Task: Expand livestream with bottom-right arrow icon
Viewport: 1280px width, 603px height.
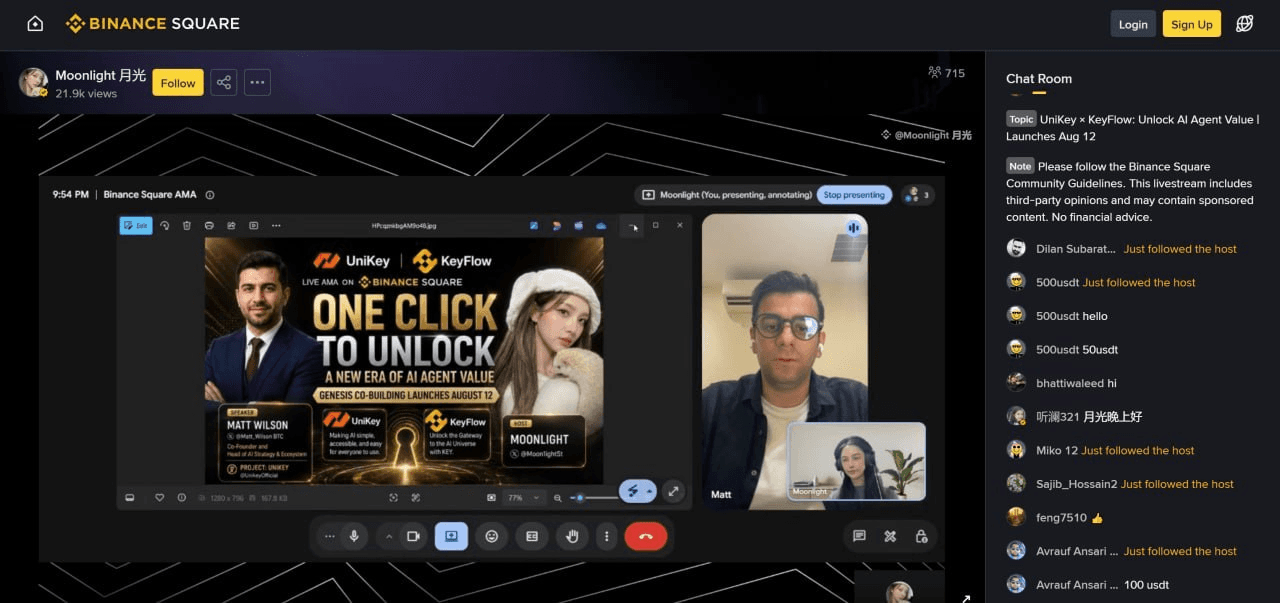Action: 965,598
